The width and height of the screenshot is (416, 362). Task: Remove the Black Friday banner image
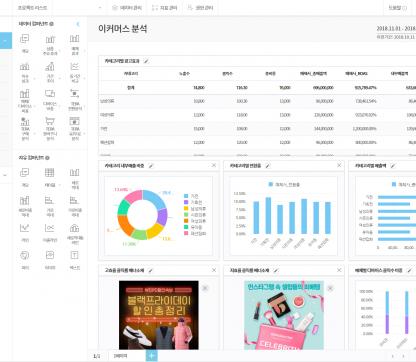point(205,288)
